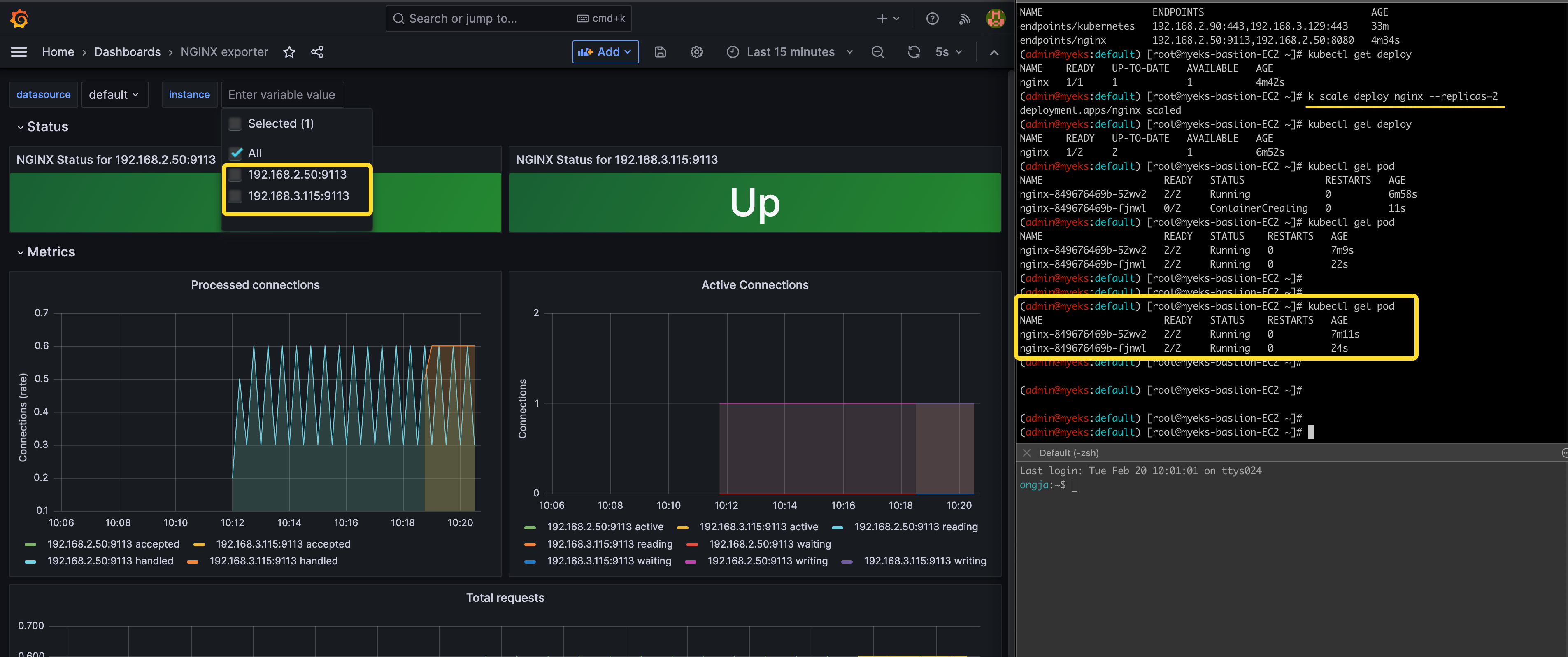Check the 192.168.3.115:9113 instance option
1568x657 pixels.
pos(235,197)
